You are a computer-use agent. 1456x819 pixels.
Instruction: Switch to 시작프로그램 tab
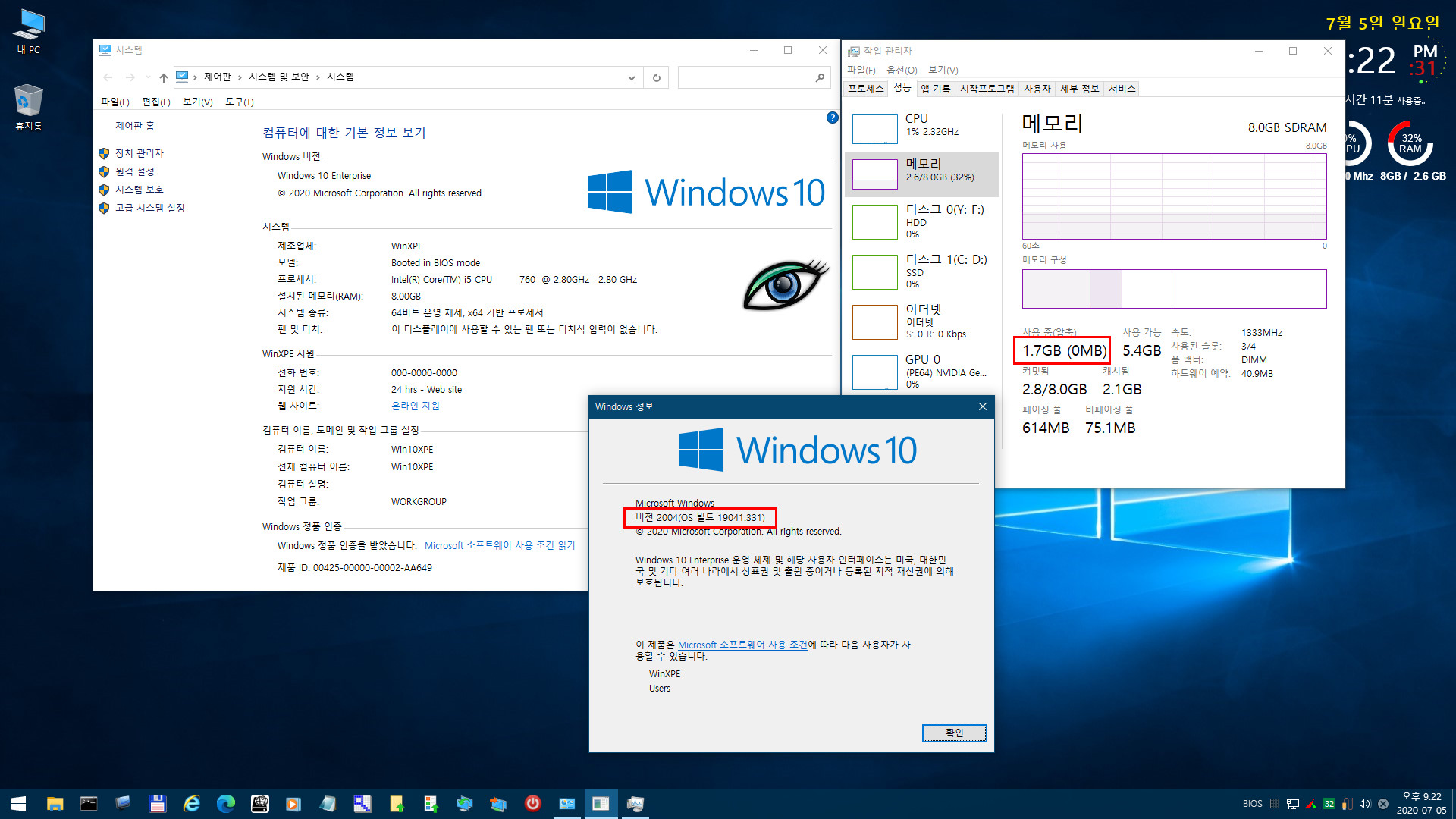coord(987,89)
